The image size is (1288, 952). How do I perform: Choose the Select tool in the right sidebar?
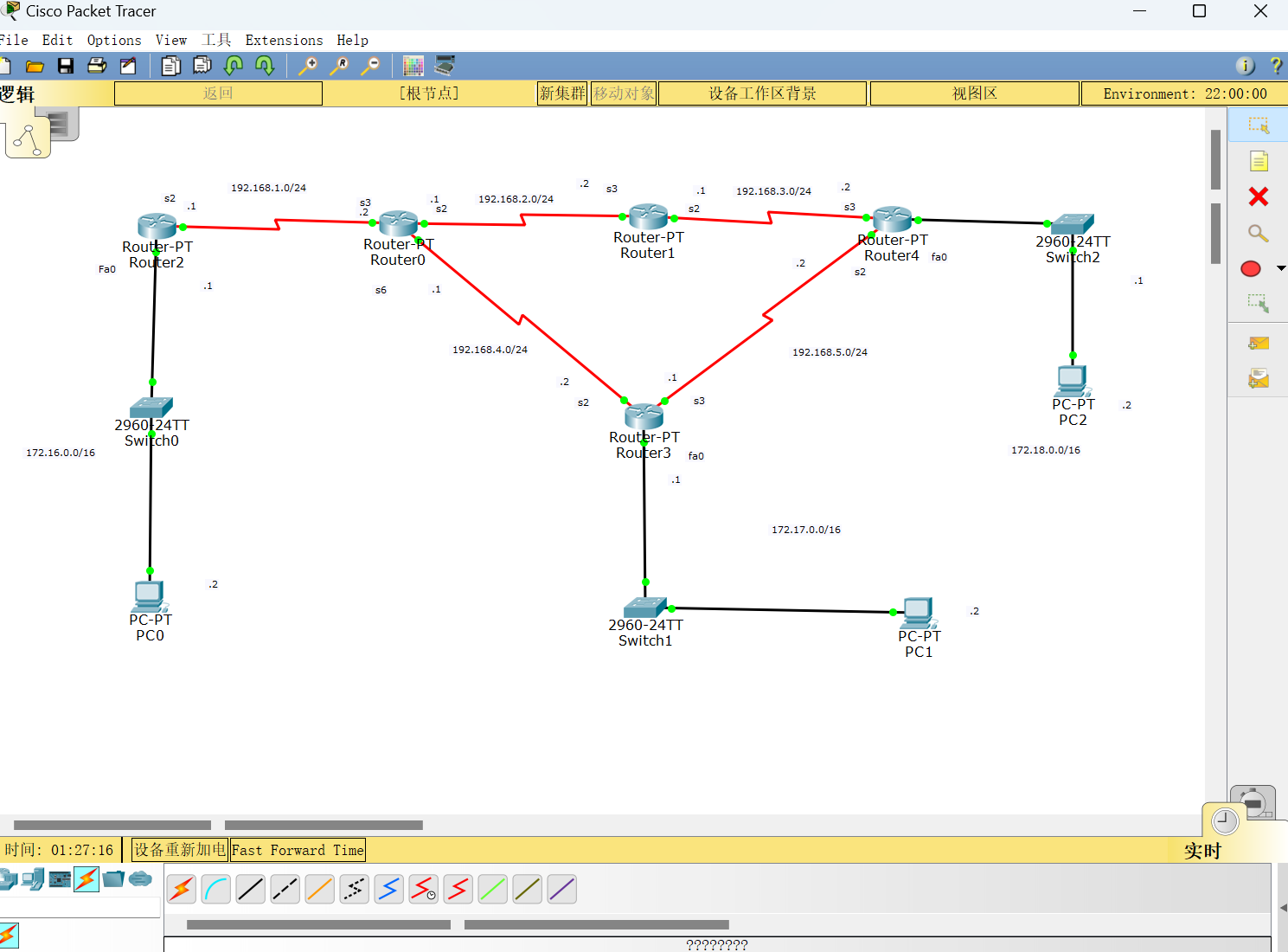click(x=1259, y=126)
